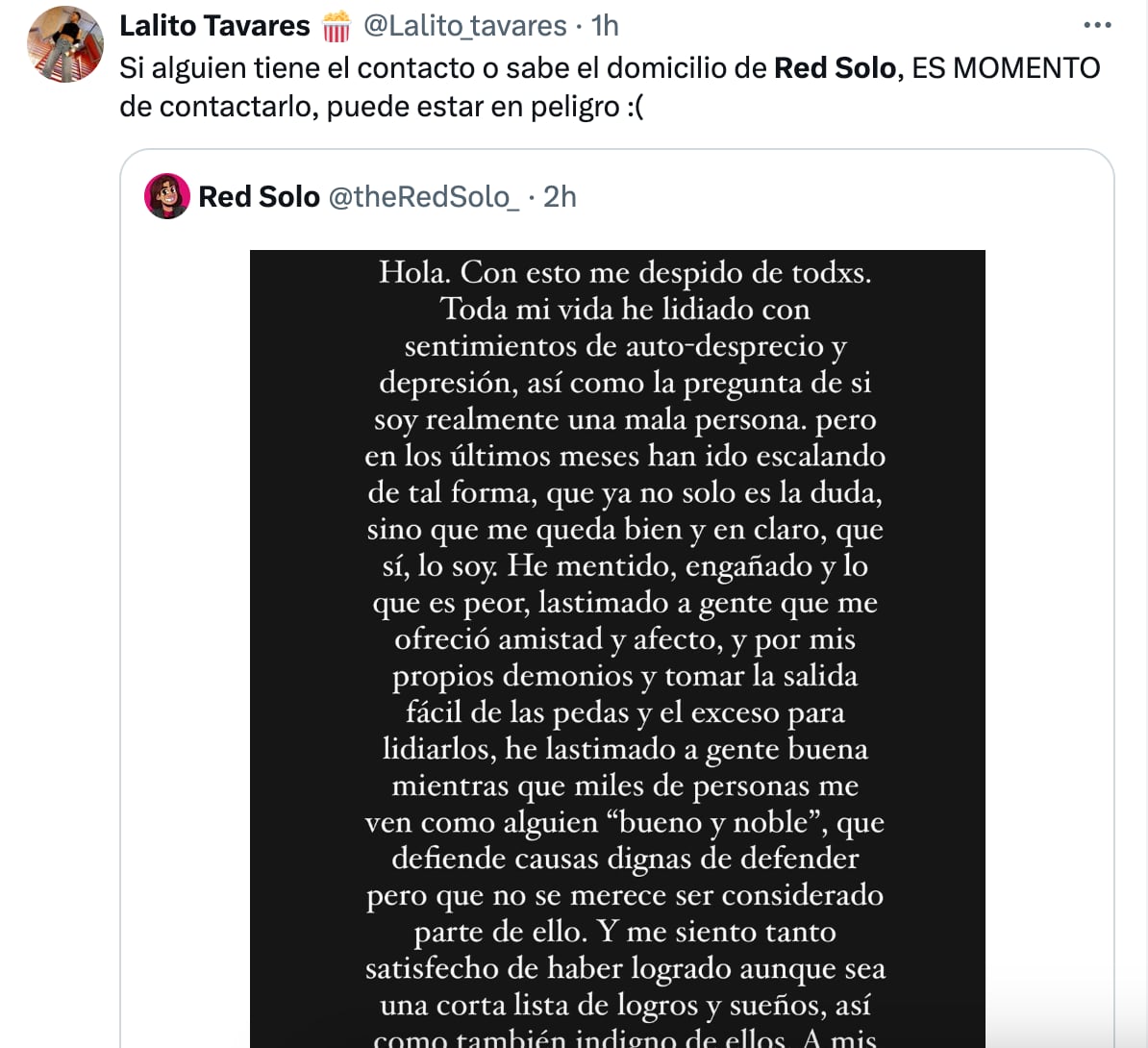
Task: Click bold Red Solo mention in tweet text
Action: click(835, 68)
